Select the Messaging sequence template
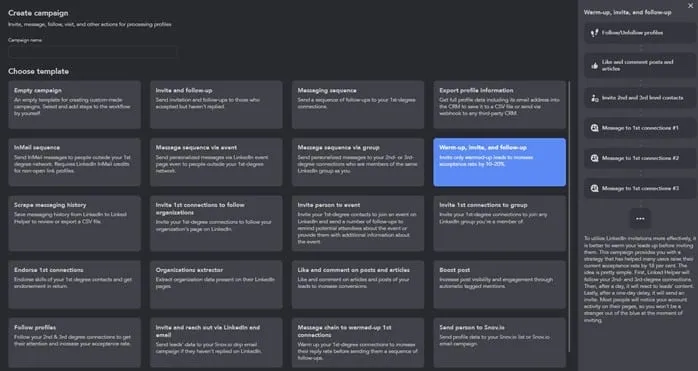Image resolution: width=698 pixels, height=371 pixels. [358, 105]
